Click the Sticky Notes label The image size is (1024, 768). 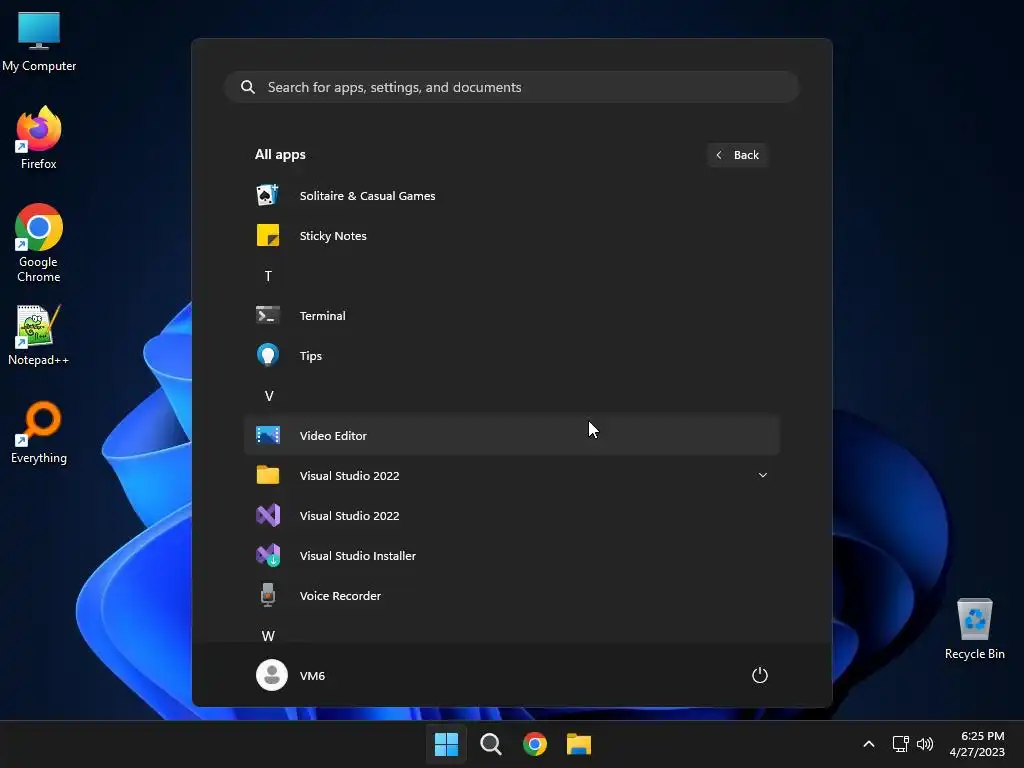coord(333,236)
